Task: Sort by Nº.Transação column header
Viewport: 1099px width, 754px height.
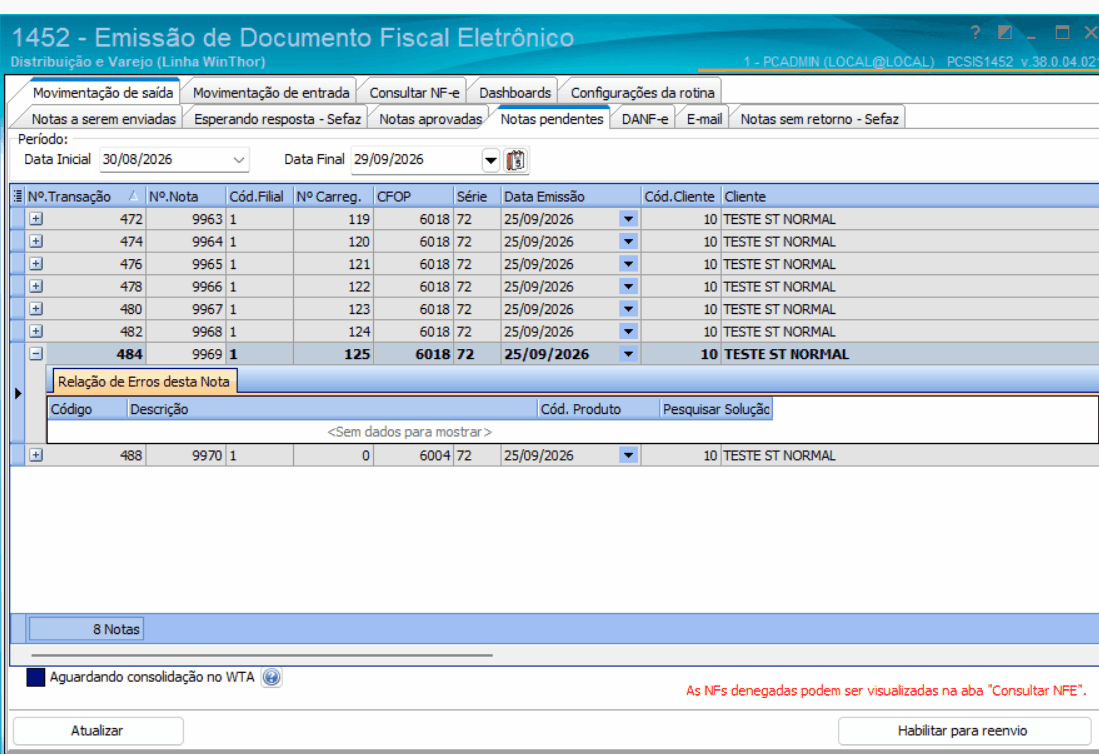Action: click(85, 196)
